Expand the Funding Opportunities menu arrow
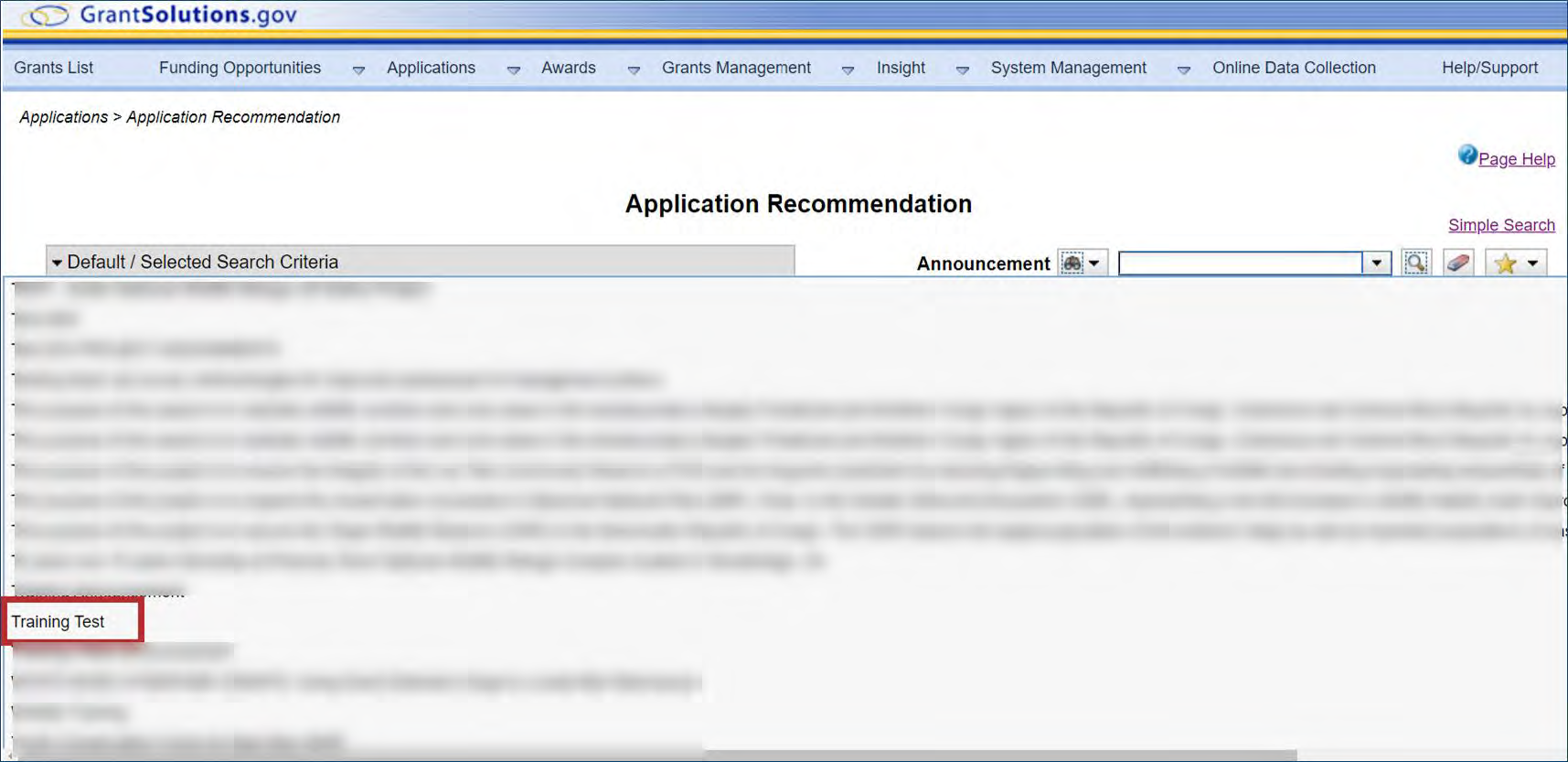Screen dimensions: 1568x762 tap(358, 70)
